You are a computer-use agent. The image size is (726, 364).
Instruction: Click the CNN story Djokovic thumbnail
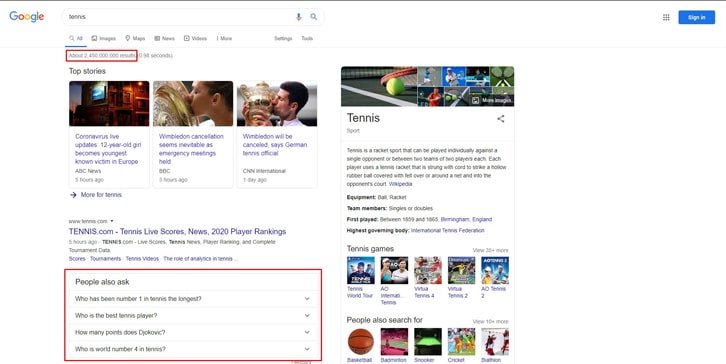pyautogui.click(x=277, y=104)
